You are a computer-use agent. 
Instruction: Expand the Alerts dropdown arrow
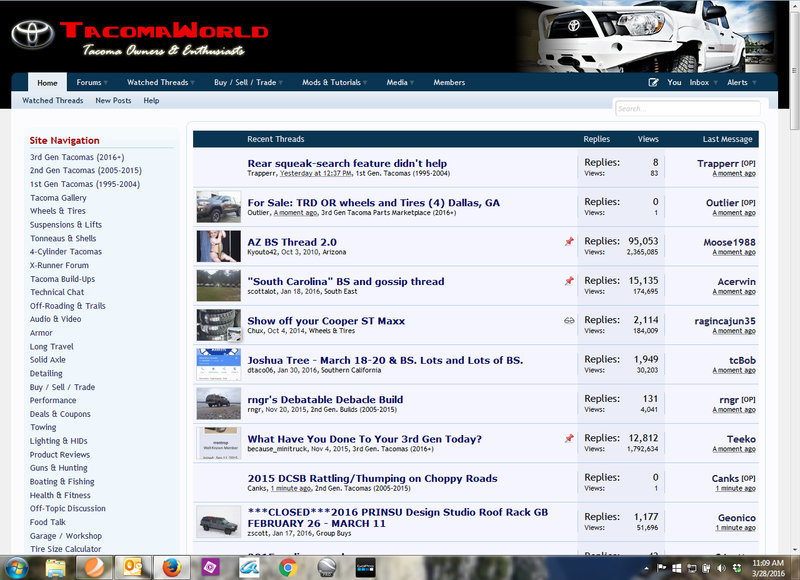tap(754, 83)
